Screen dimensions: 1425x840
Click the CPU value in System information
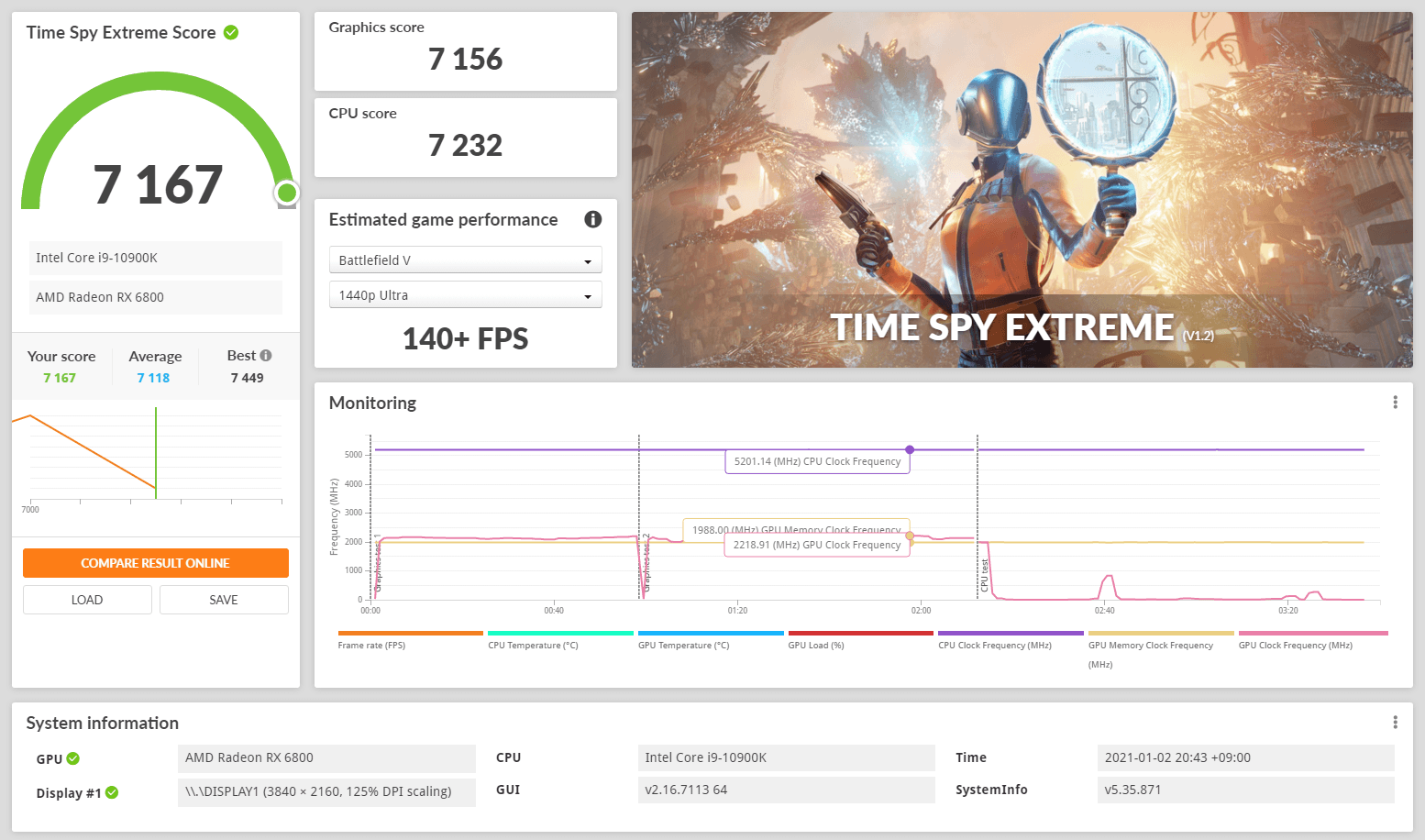pyautogui.click(x=787, y=758)
